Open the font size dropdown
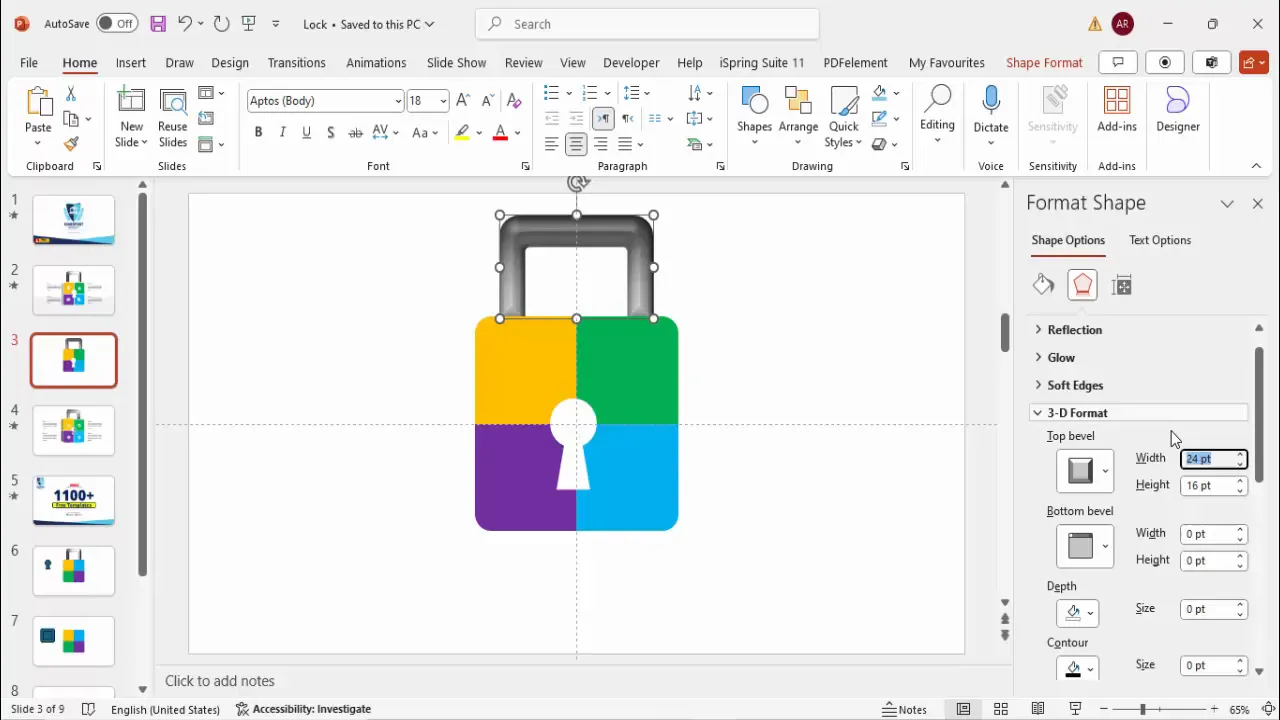Image resolution: width=1280 pixels, height=720 pixels. point(443,101)
